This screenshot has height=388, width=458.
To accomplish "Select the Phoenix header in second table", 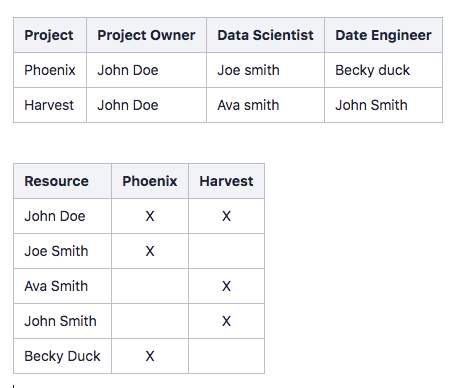I will 150,181.
